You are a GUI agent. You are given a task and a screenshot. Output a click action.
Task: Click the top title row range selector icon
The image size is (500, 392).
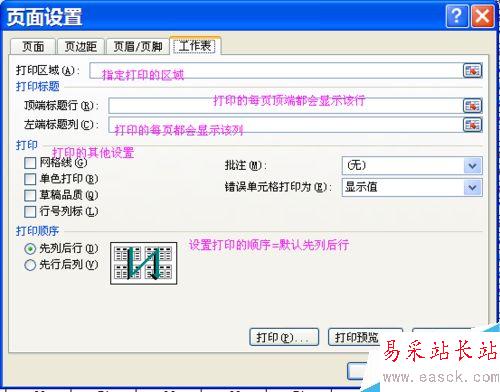(x=472, y=106)
